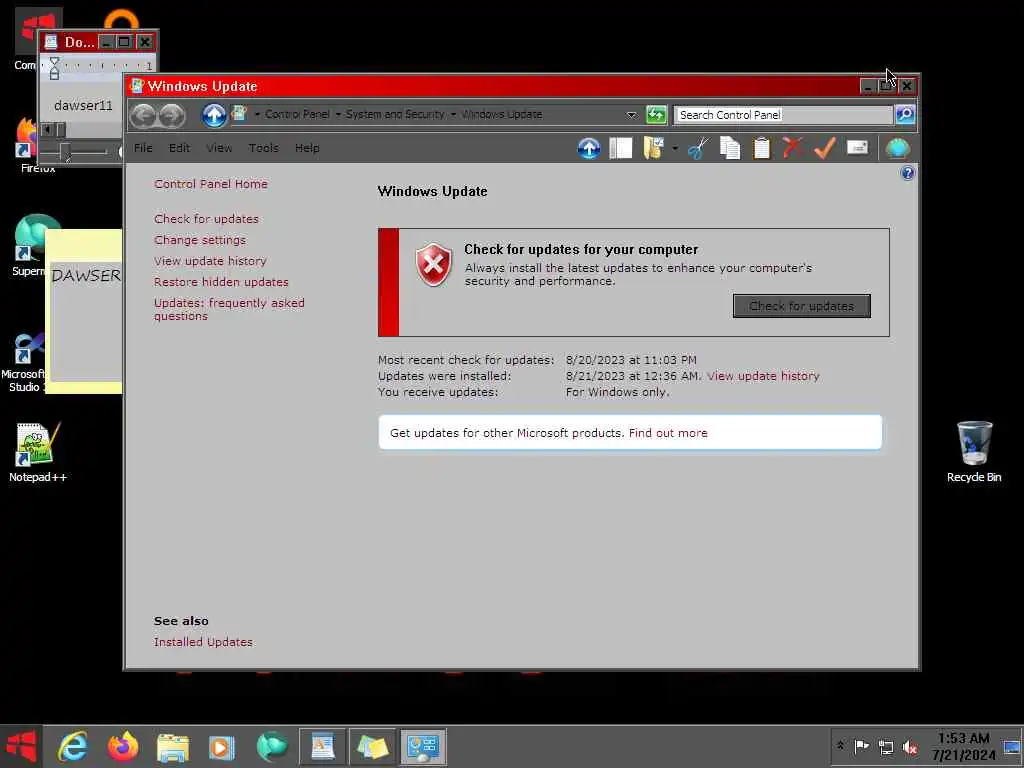
Task: Click the green Refresh button
Action: click(656, 114)
